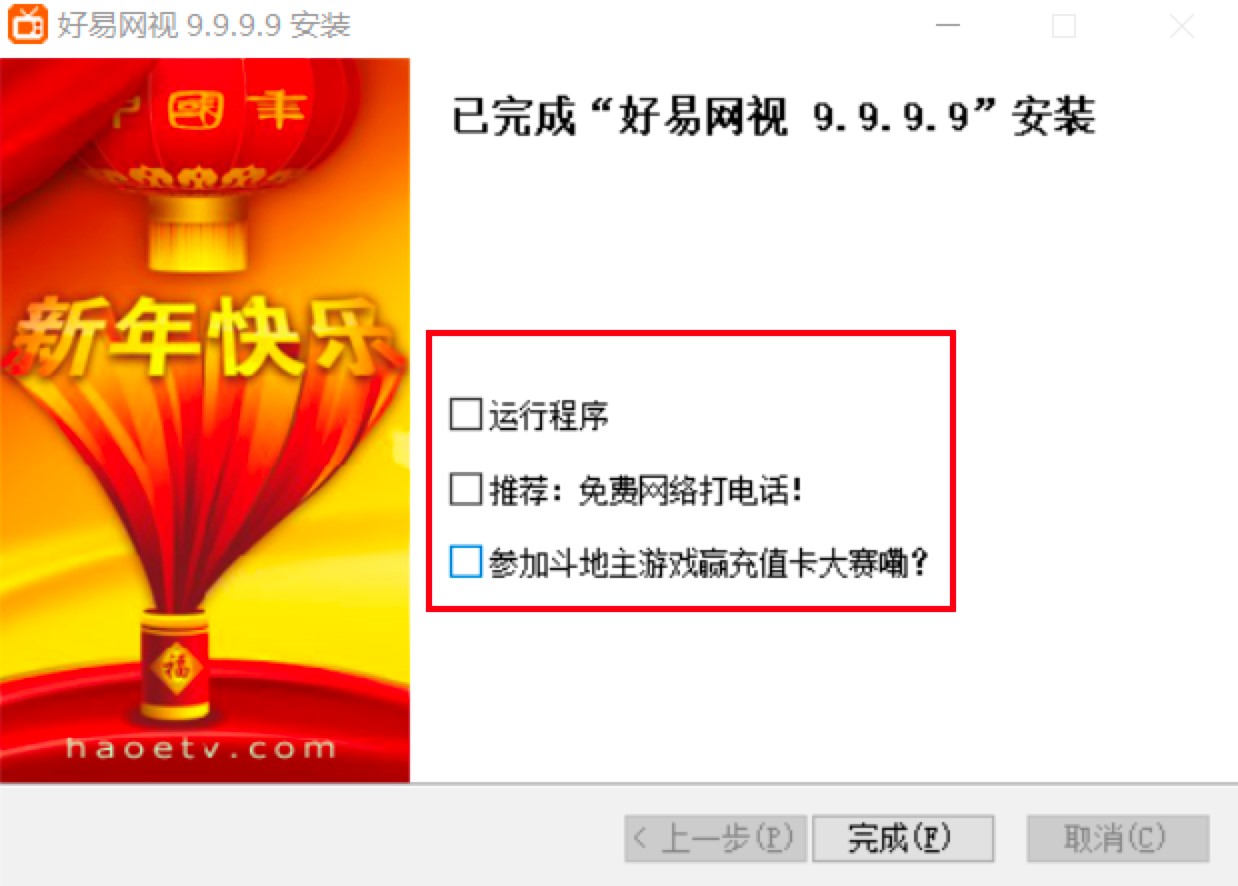Click the orange TV app icon in title bar
The image size is (1238, 886).
(27, 25)
